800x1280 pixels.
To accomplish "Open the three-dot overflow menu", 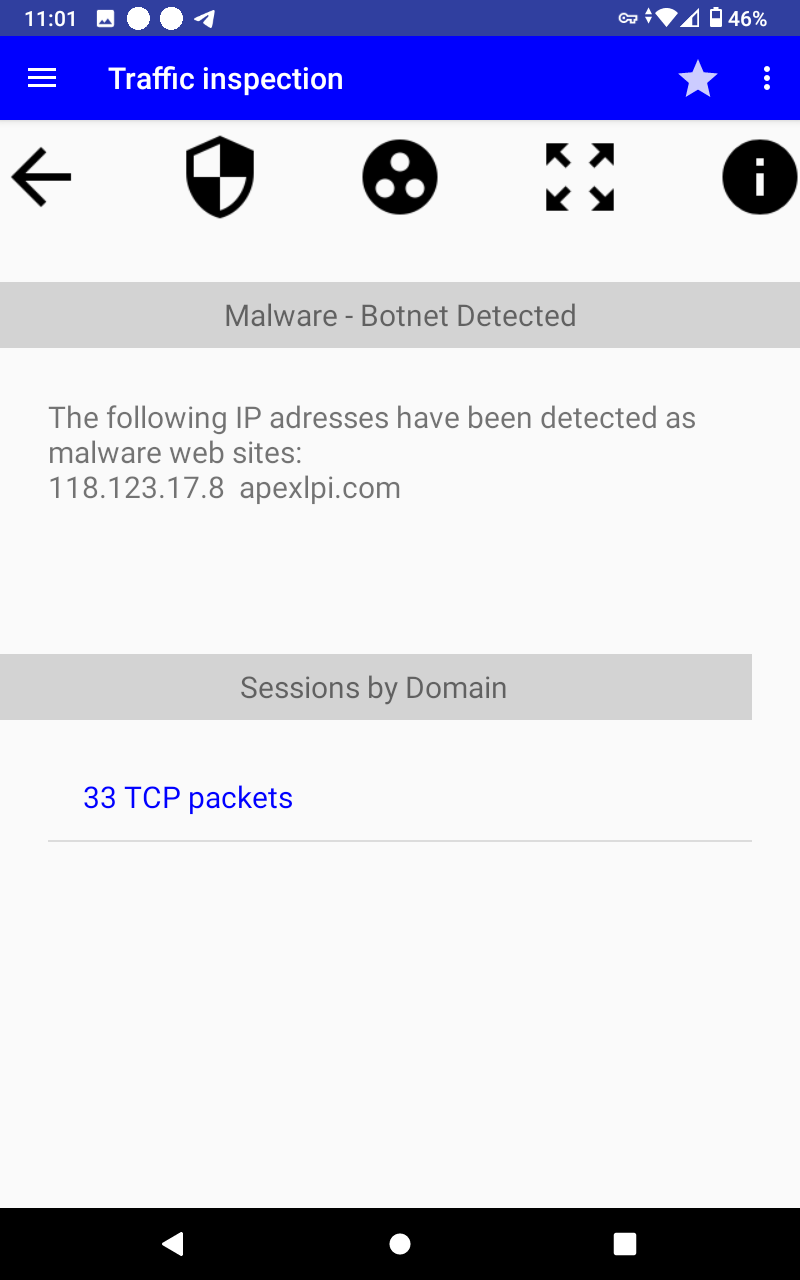I will coord(767,79).
